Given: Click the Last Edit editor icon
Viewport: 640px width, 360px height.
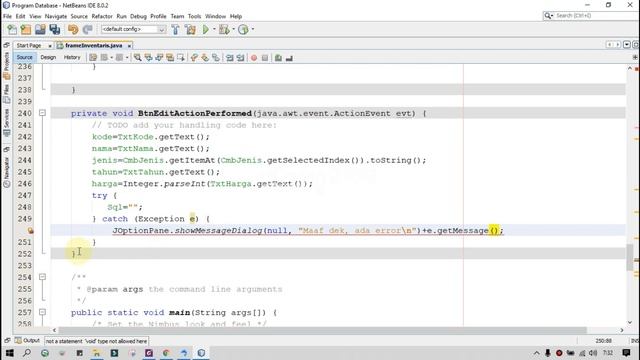Looking at the screenshot, I should pyautogui.click(x=93, y=58).
